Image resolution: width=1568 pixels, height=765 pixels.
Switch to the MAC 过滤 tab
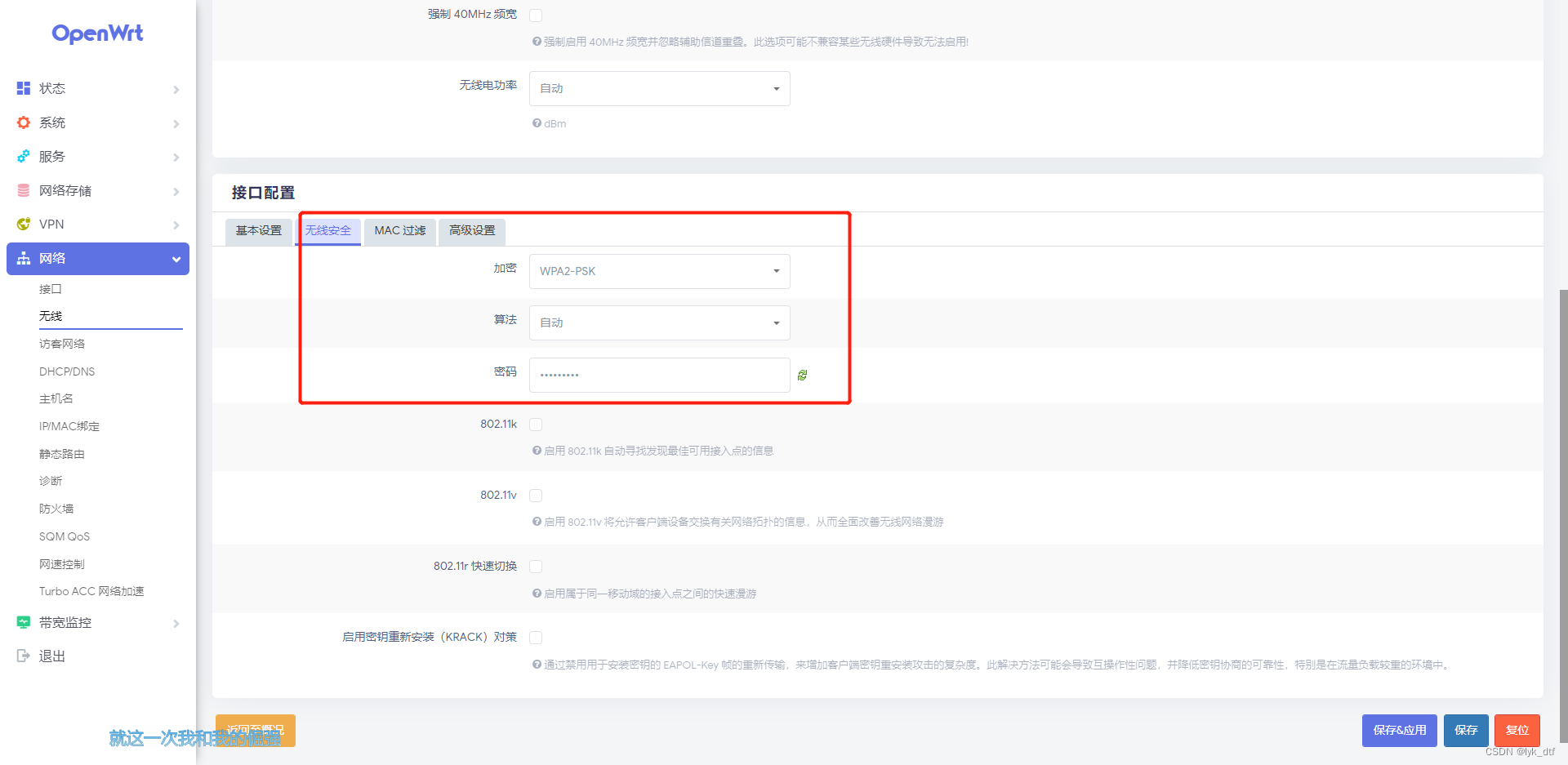point(399,231)
